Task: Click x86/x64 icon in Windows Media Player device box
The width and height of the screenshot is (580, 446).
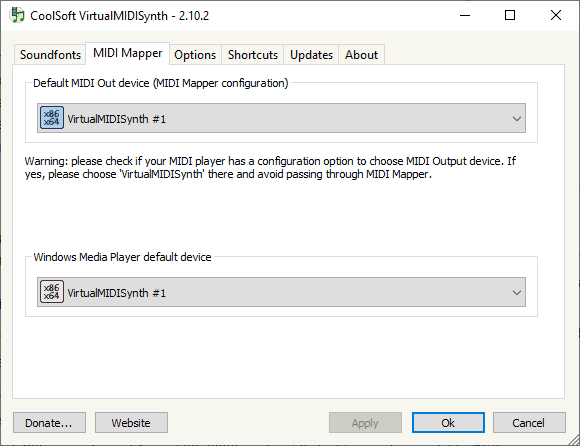Action: pos(52,292)
